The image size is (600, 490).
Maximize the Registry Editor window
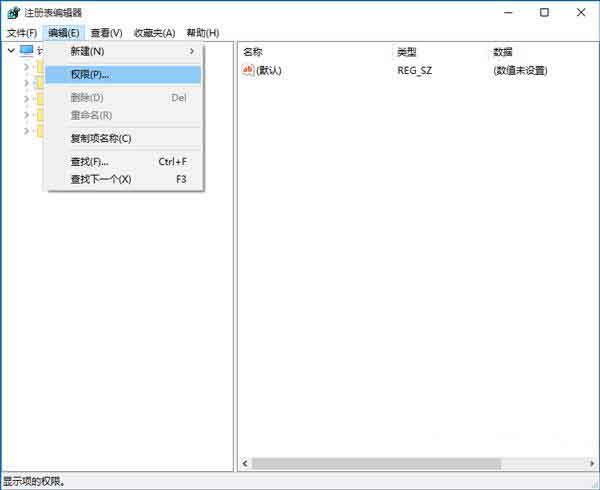(x=544, y=13)
